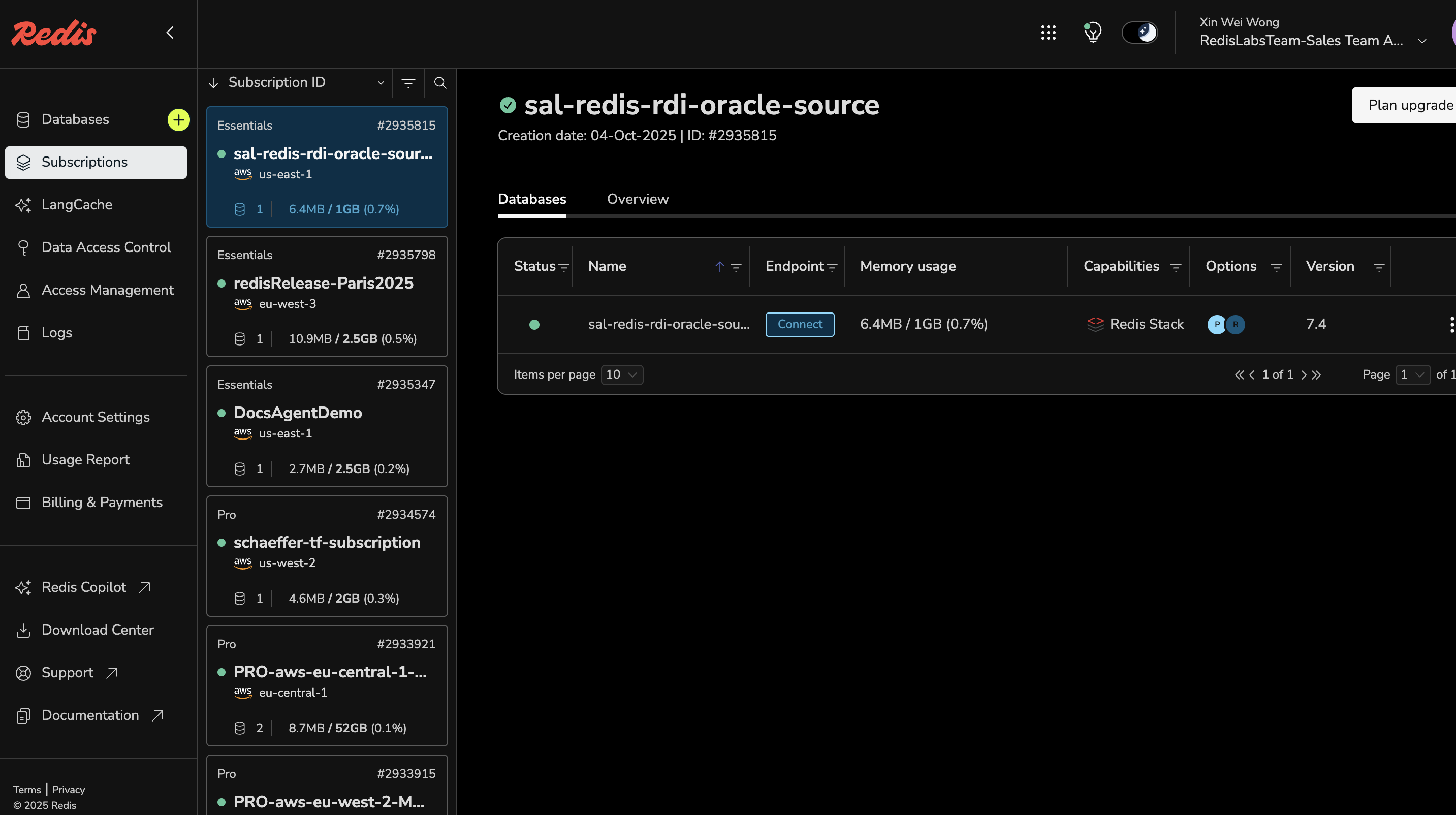The image size is (1456, 815).
Task: Open the apps grid menu icon
Action: pos(1049,33)
